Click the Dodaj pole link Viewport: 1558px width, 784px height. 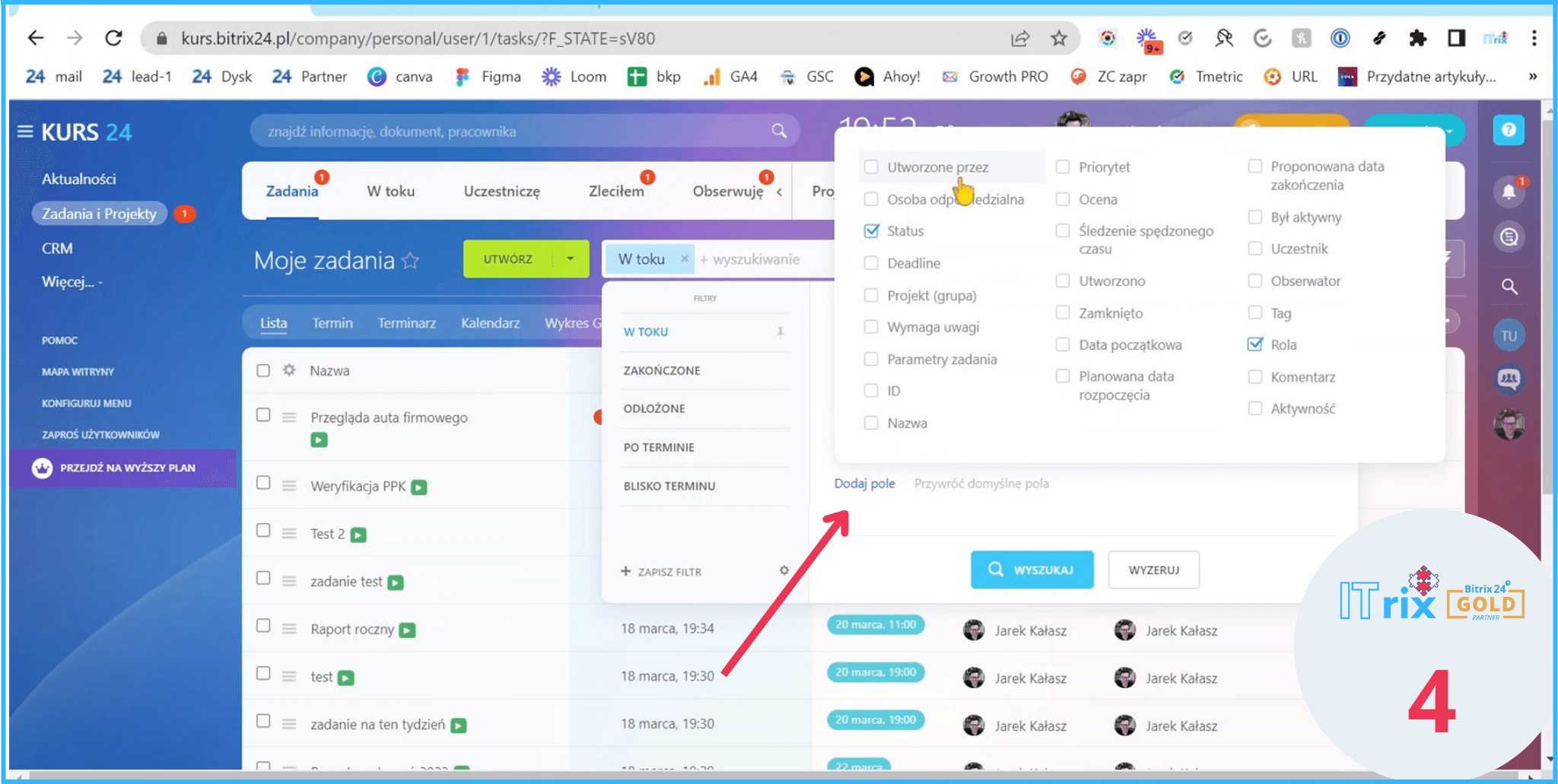tap(864, 484)
